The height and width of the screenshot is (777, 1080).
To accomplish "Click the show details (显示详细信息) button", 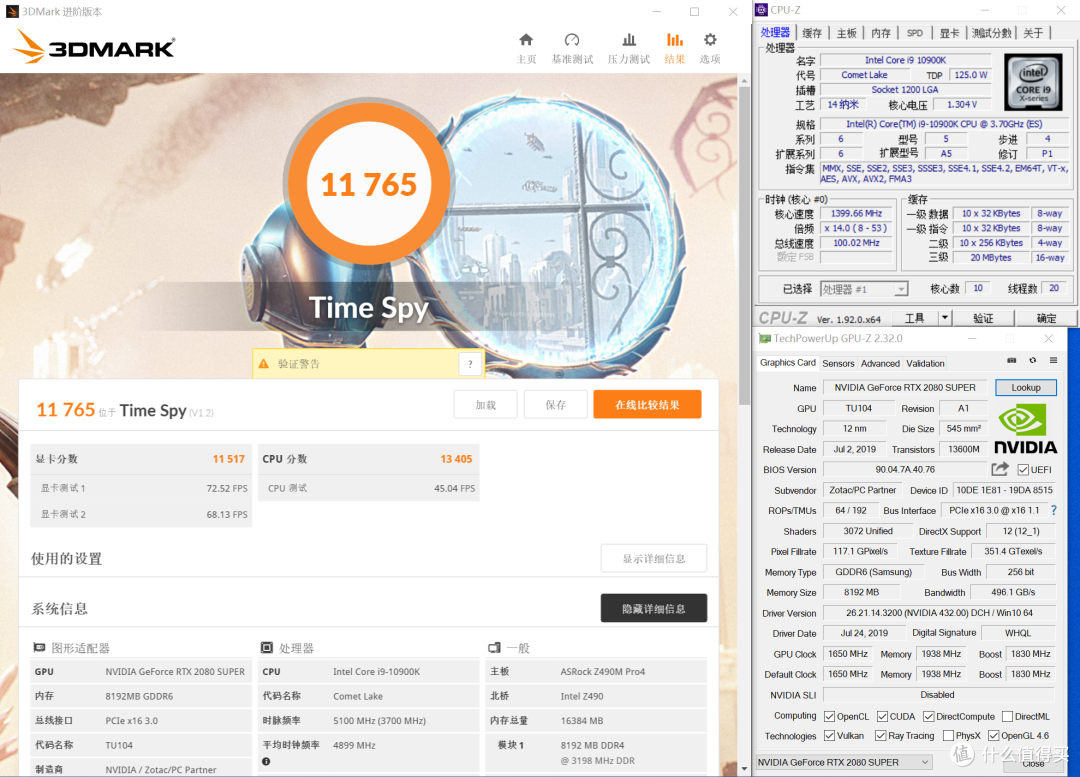I will click(x=654, y=559).
